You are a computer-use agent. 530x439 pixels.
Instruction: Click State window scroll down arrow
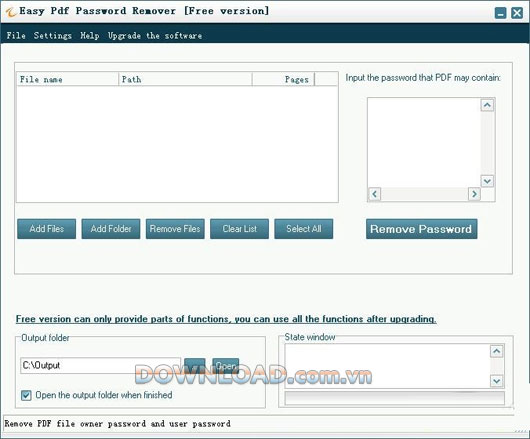(x=497, y=381)
